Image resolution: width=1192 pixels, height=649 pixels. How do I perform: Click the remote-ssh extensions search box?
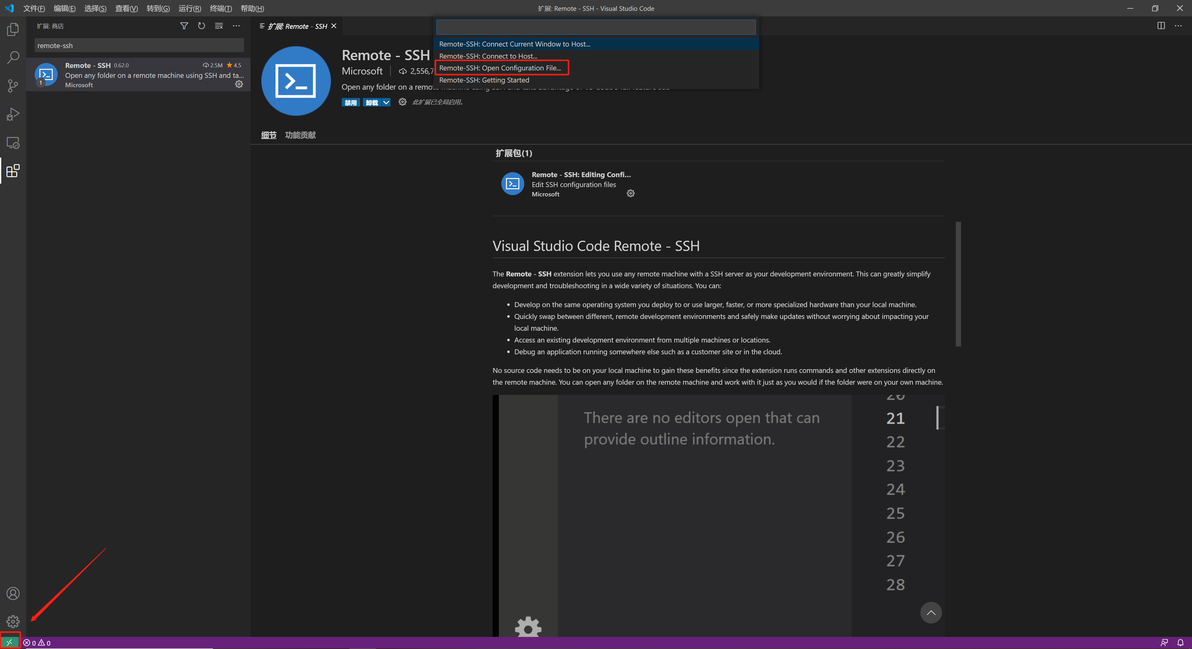(x=138, y=46)
